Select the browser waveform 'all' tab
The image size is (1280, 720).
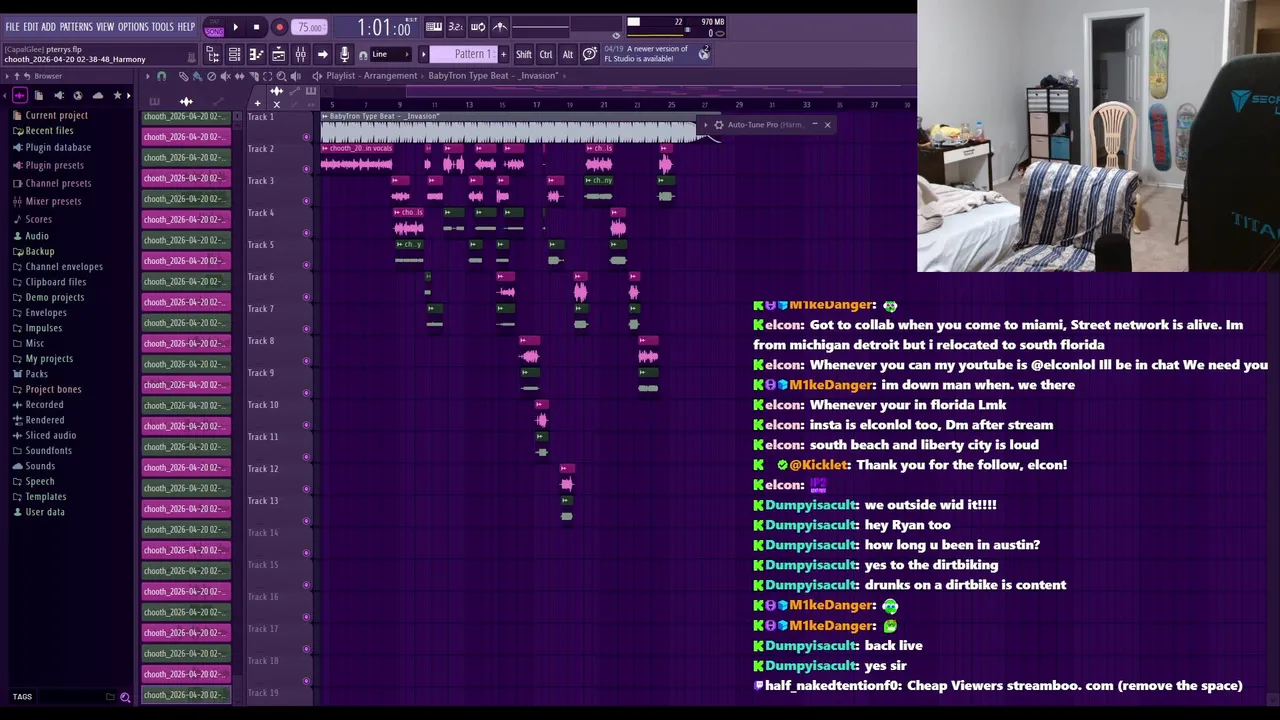(x=19, y=95)
